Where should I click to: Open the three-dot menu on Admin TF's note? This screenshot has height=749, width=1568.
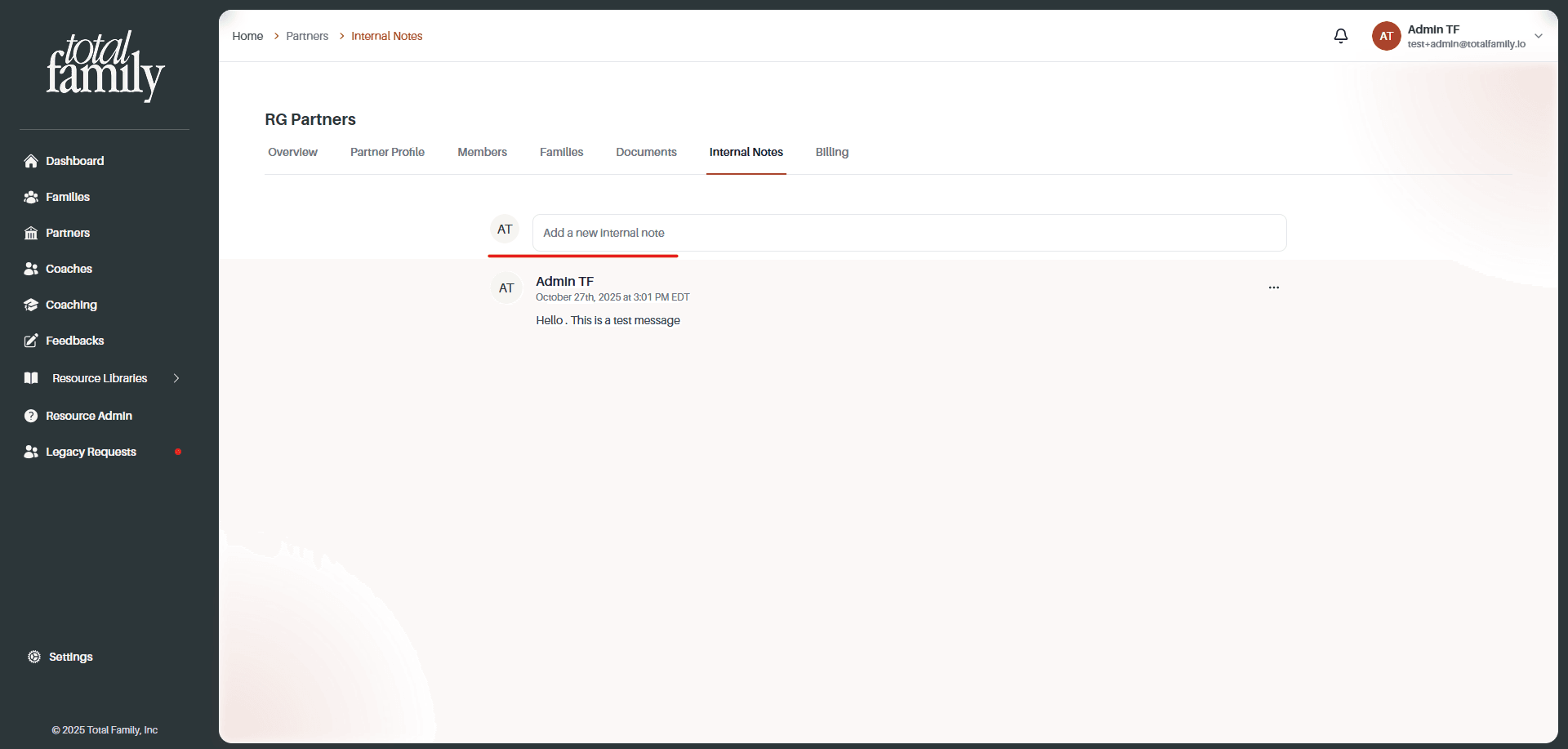1274,288
